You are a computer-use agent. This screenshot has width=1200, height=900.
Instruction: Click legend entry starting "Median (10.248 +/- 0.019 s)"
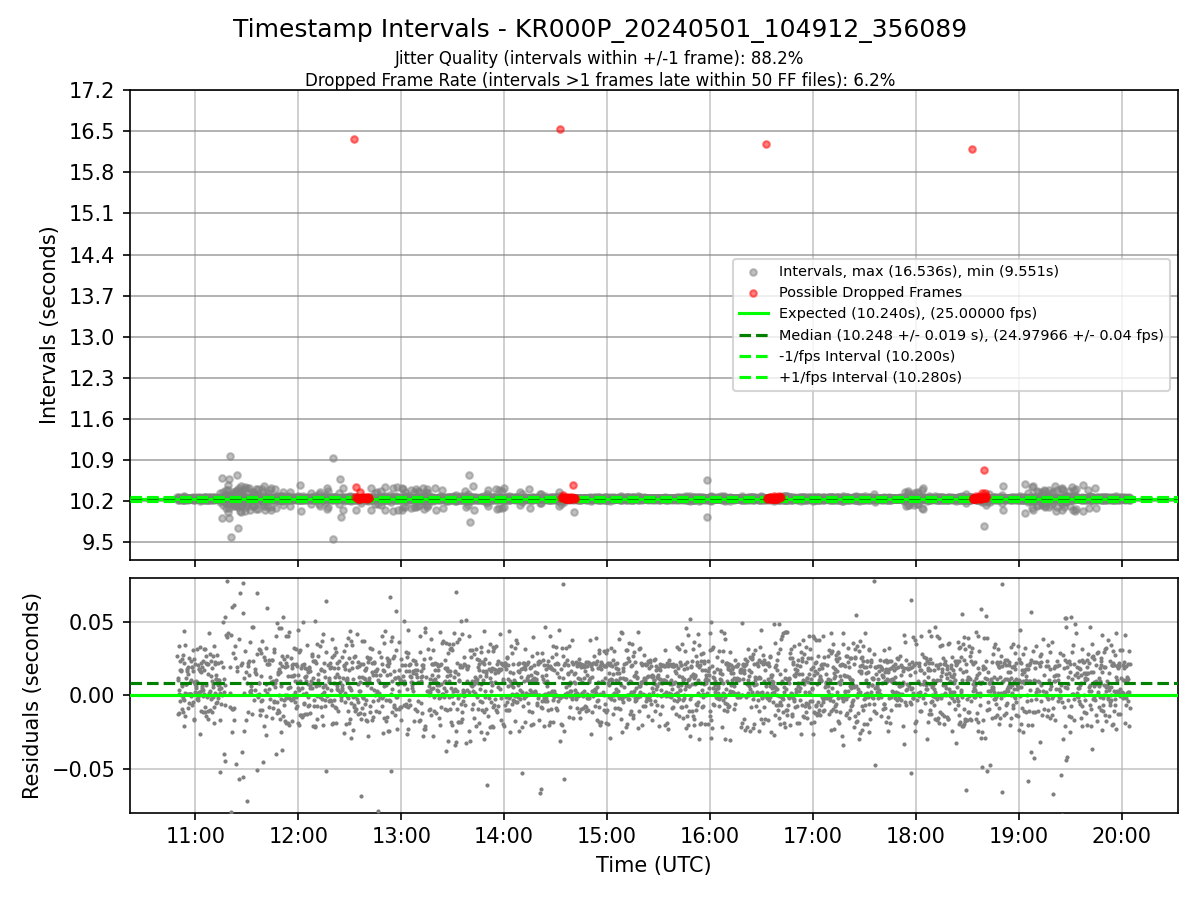coord(970,335)
